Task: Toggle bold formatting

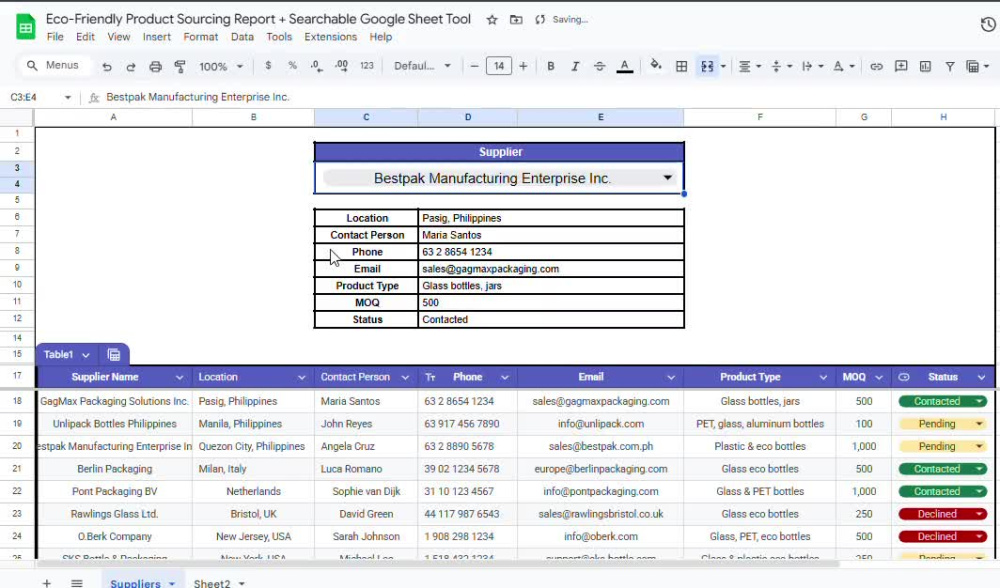Action: coord(550,66)
